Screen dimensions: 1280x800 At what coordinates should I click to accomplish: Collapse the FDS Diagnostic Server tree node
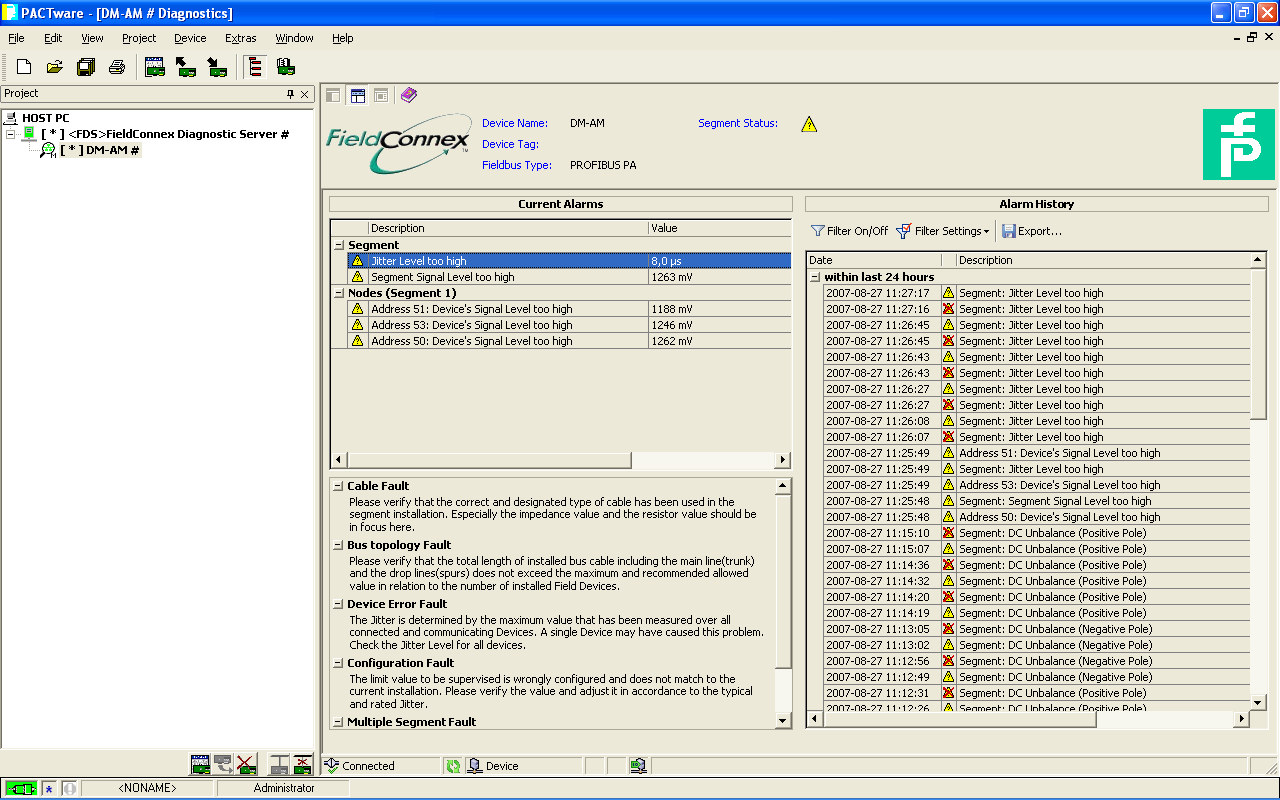(x=11, y=134)
